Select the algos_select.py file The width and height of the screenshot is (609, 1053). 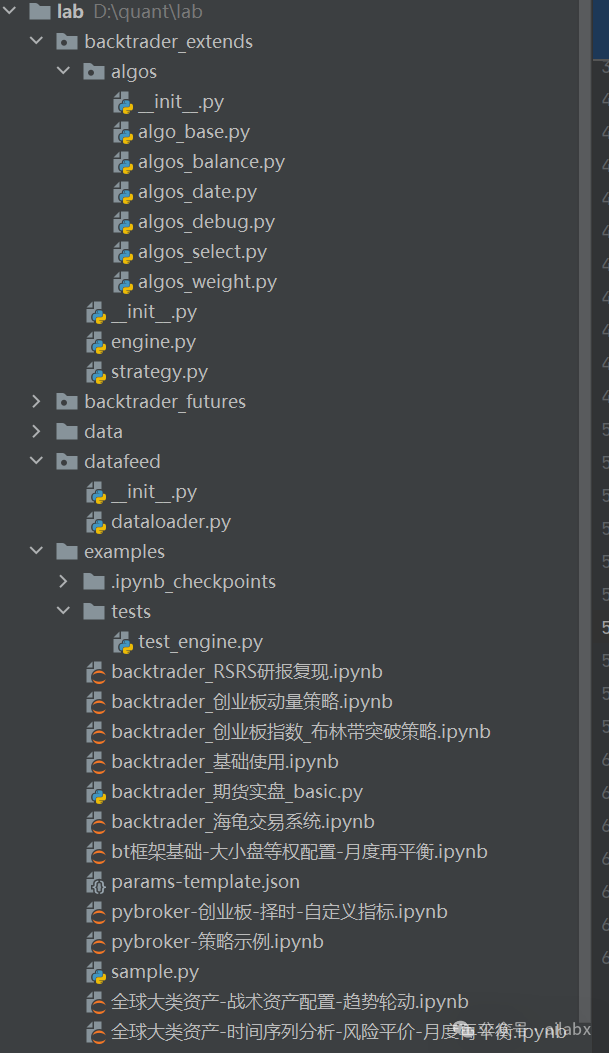tap(203, 252)
